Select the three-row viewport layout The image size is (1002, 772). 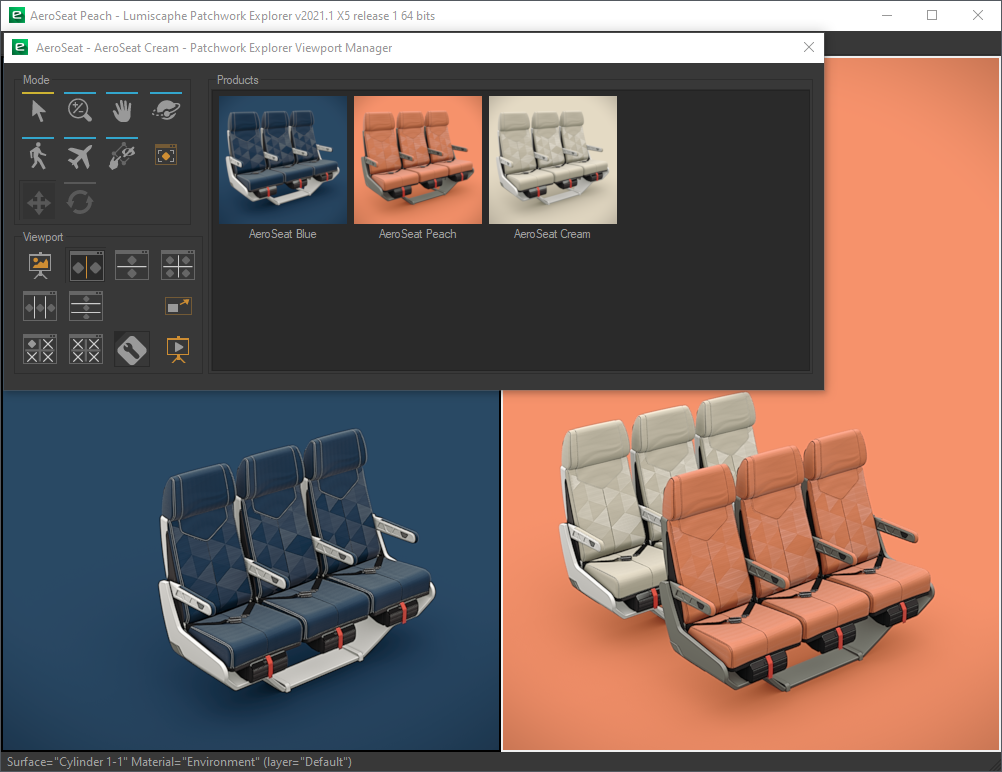[86, 306]
